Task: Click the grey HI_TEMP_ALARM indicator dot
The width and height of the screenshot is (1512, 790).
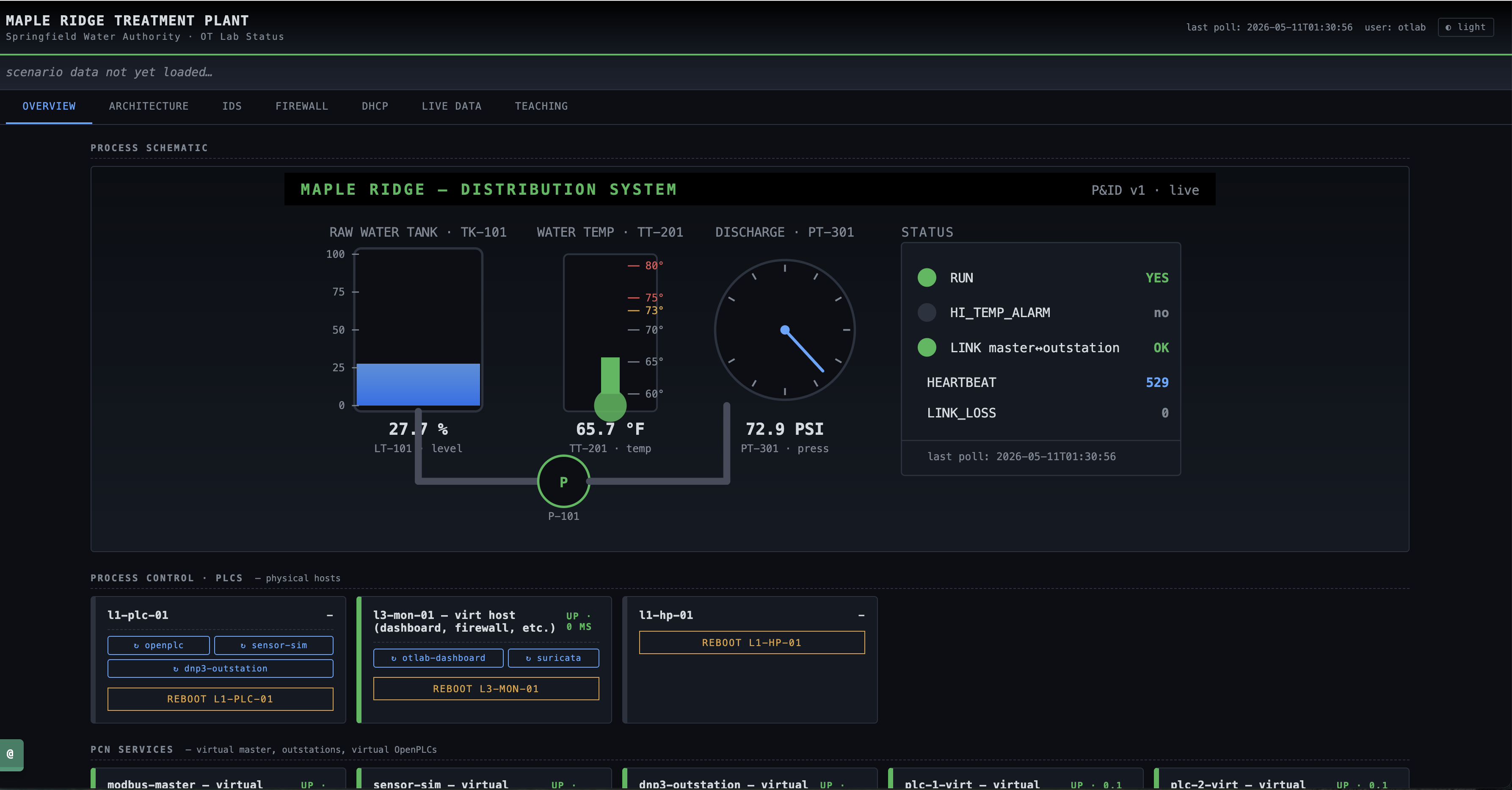Action: 927,312
